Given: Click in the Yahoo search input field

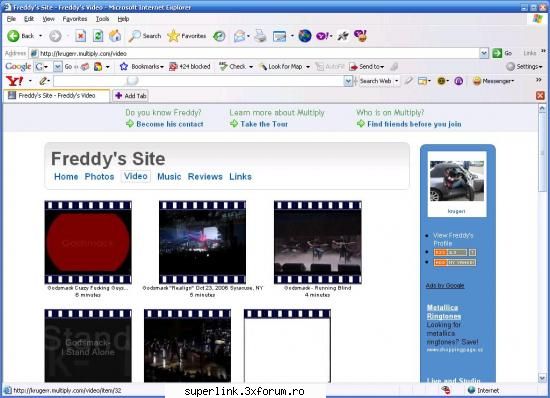Looking at the screenshot, I should point(198,81).
